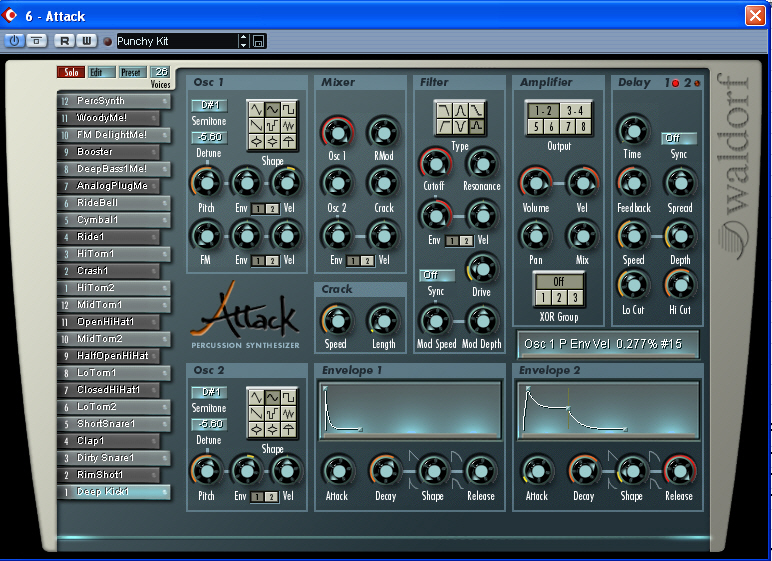Enable Read automation with the R button
This screenshot has width=772, height=561.
pyautogui.click(x=64, y=41)
